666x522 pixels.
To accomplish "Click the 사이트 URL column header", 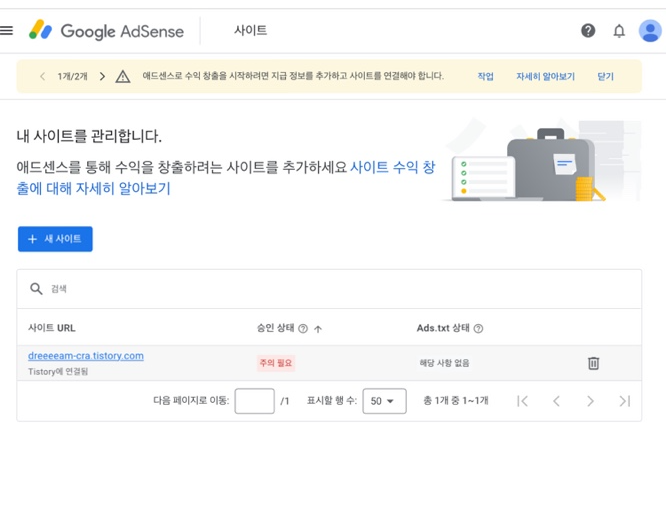I will 52,328.
